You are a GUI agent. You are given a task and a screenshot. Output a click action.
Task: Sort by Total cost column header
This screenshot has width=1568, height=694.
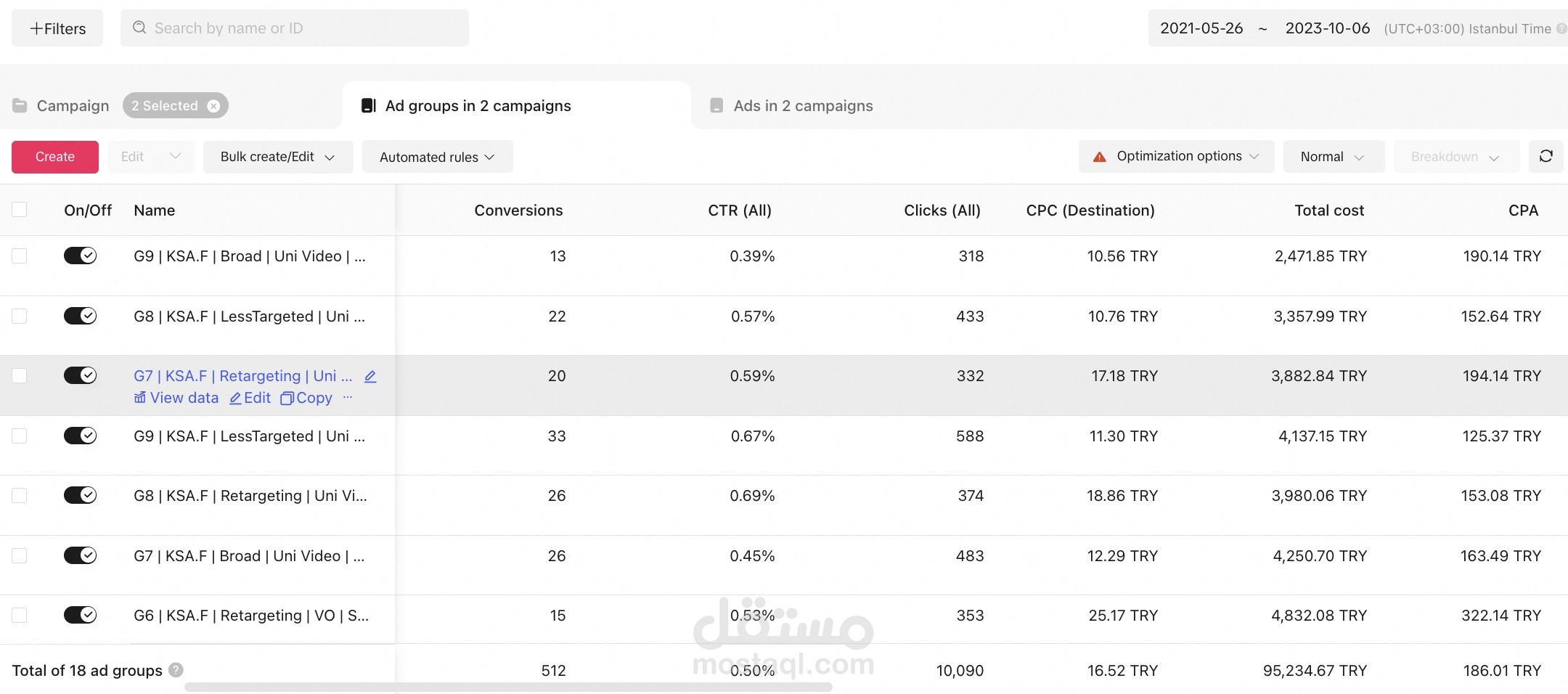pyautogui.click(x=1329, y=211)
